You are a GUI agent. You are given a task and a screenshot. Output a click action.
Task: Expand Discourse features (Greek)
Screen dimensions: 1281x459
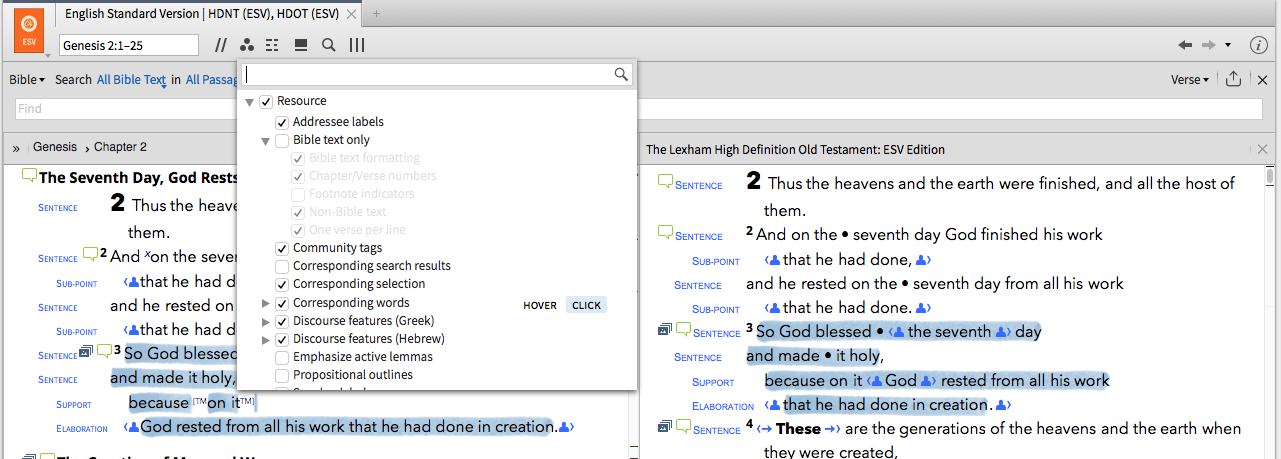pyautogui.click(x=266, y=321)
